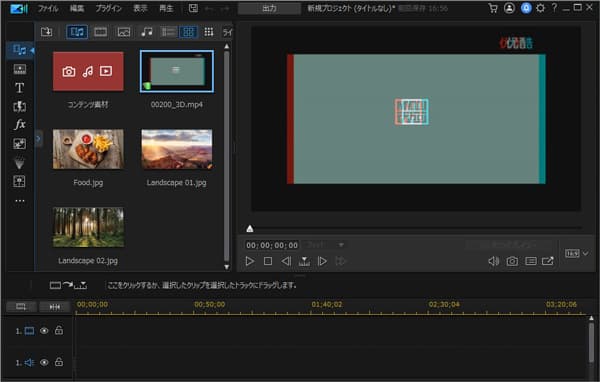Screen dimensions: 600x382
Task: Click the import media icon in the library toolbar
Action: [46, 32]
